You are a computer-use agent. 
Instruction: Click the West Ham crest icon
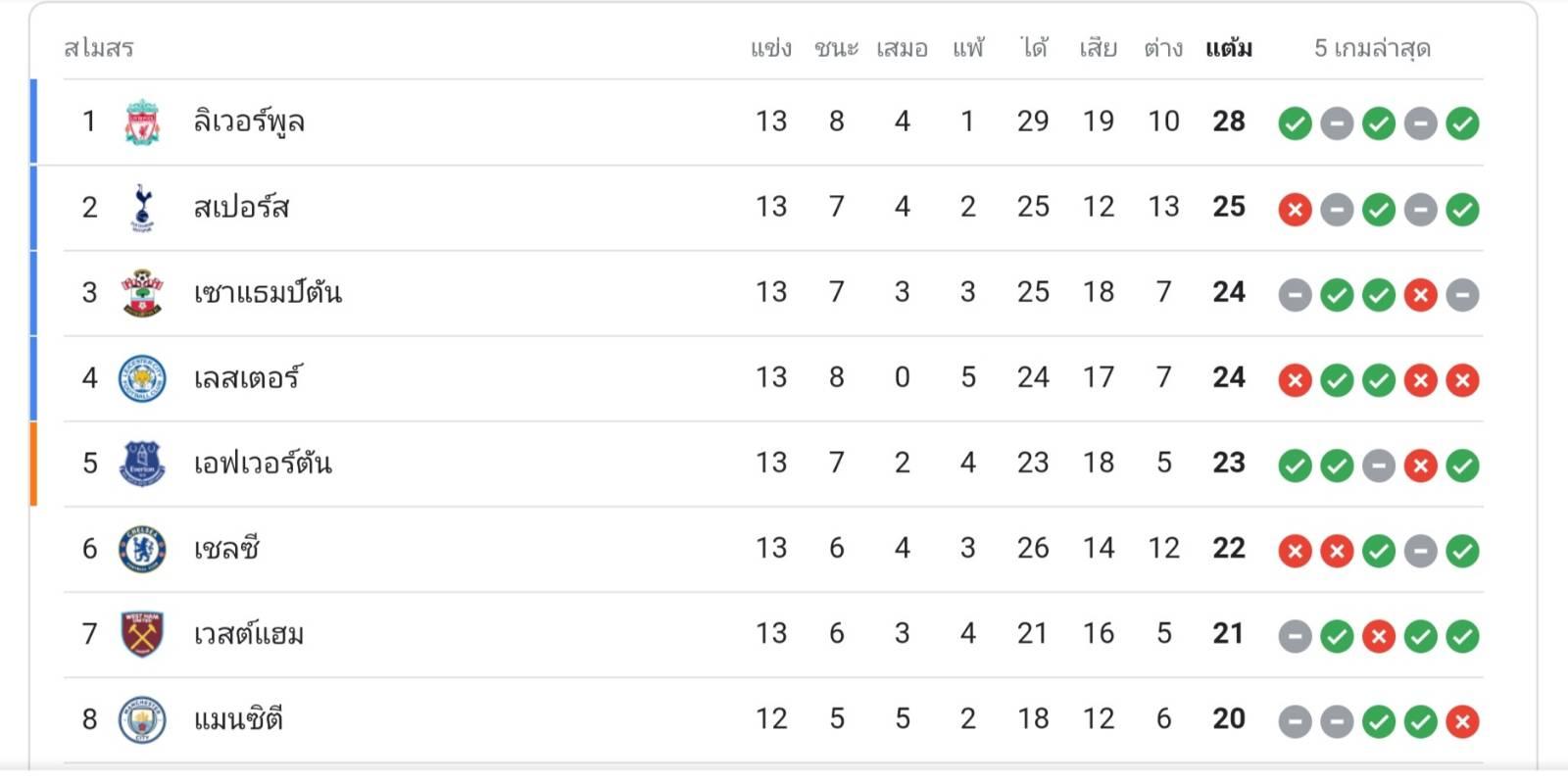pos(142,634)
